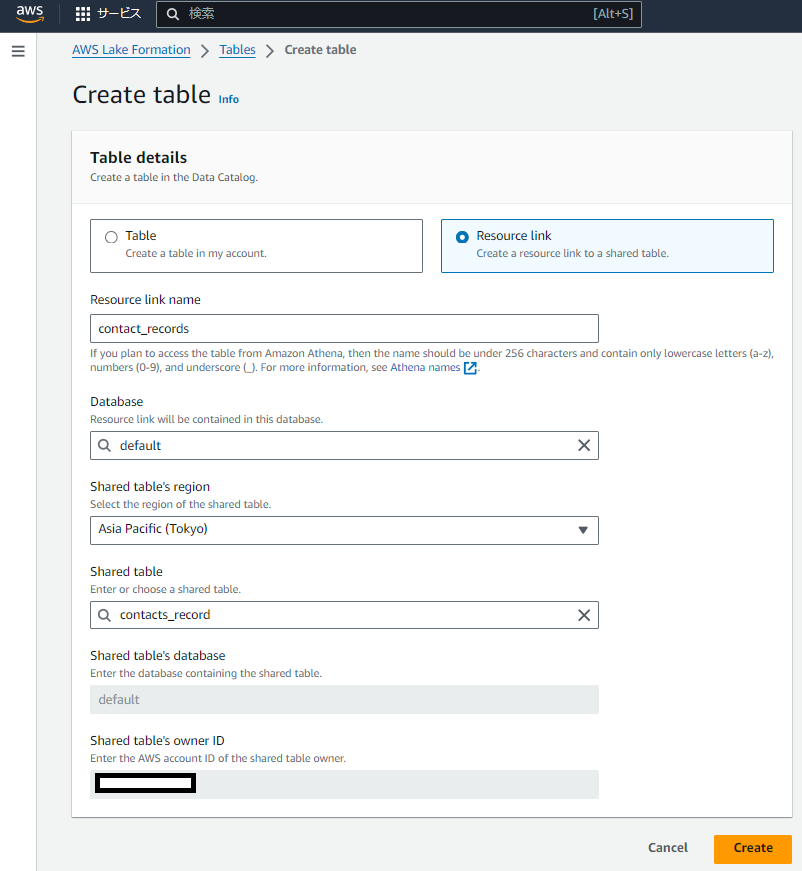Click the Cancel button
This screenshot has height=871, width=802.
pyautogui.click(x=668, y=848)
